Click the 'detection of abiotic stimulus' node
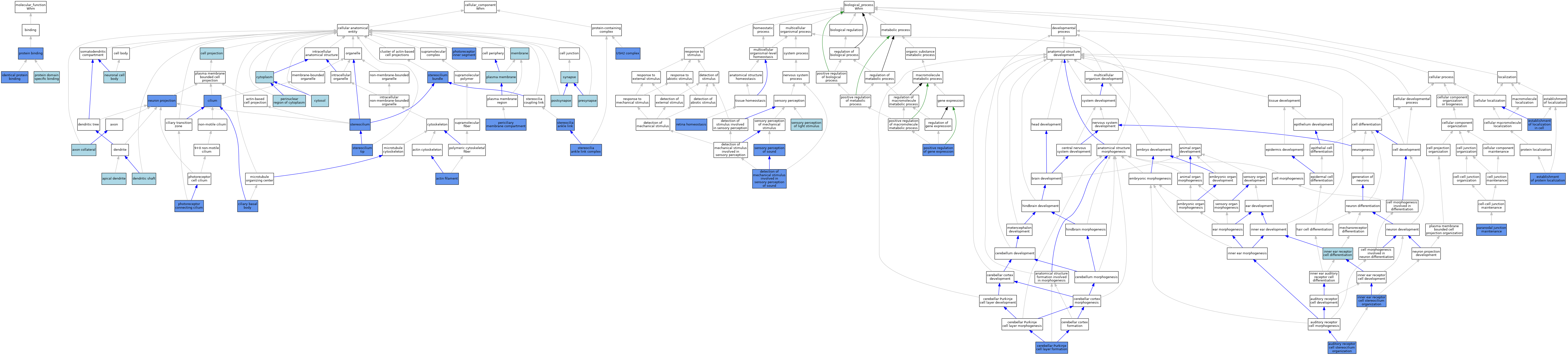This screenshot has height=355, width=1568. [x=703, y=101]
